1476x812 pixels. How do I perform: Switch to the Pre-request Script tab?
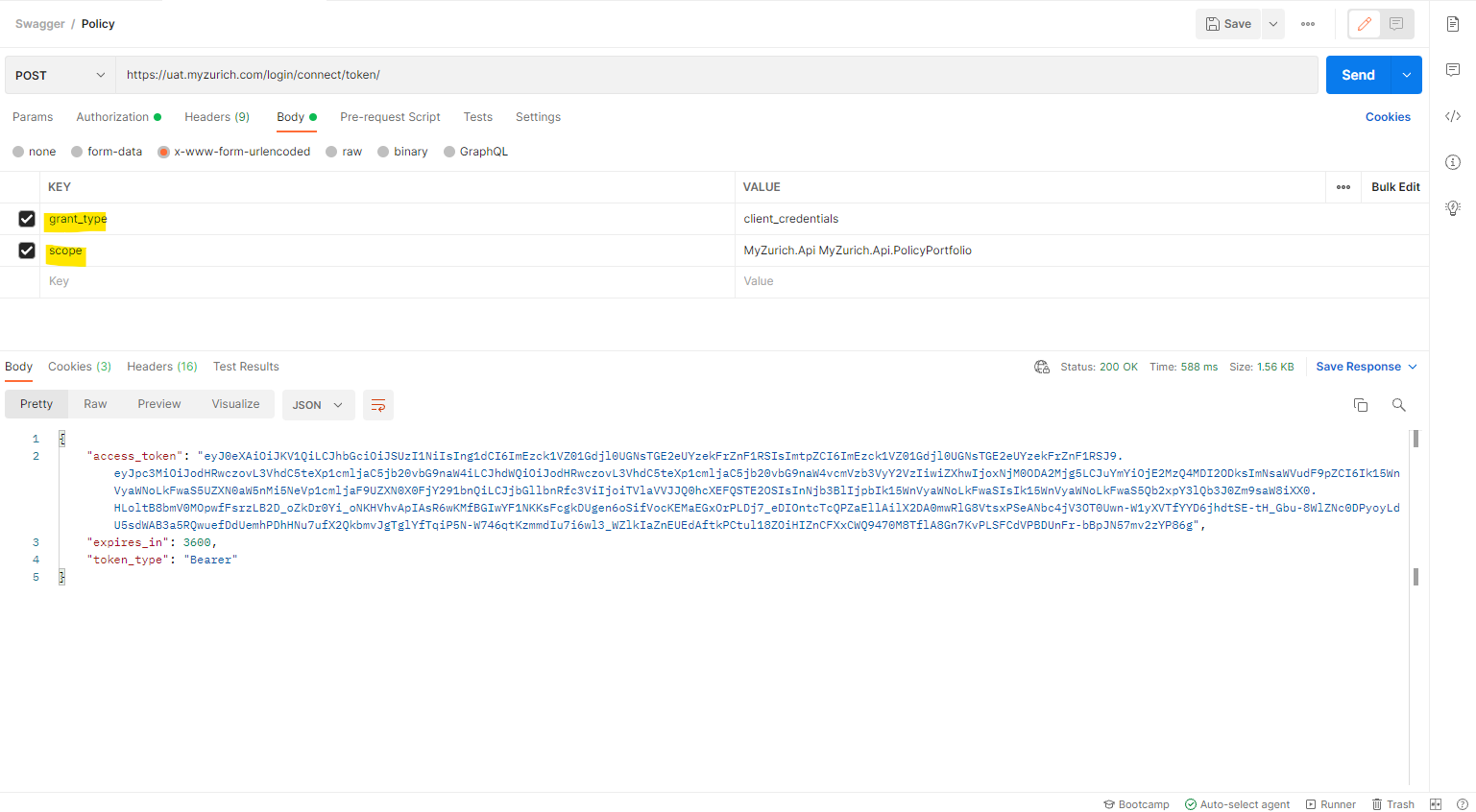(390, 117)
